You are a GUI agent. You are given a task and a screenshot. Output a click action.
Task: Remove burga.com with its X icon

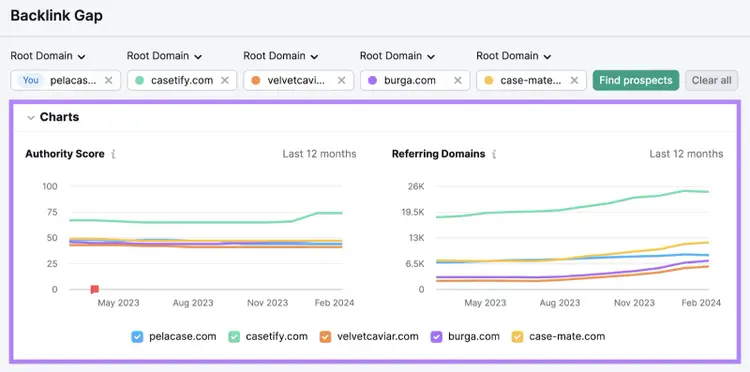(458, 80)
